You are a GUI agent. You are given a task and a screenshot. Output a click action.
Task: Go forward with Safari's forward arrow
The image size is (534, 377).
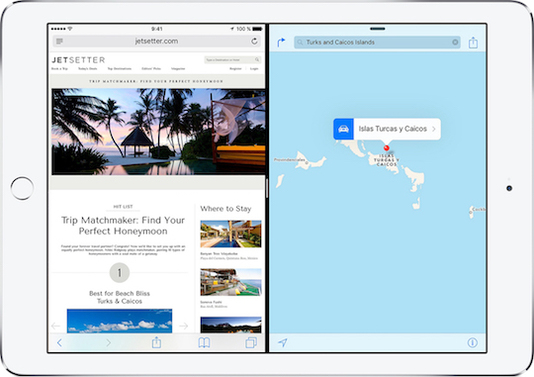(x=108, y=343)
